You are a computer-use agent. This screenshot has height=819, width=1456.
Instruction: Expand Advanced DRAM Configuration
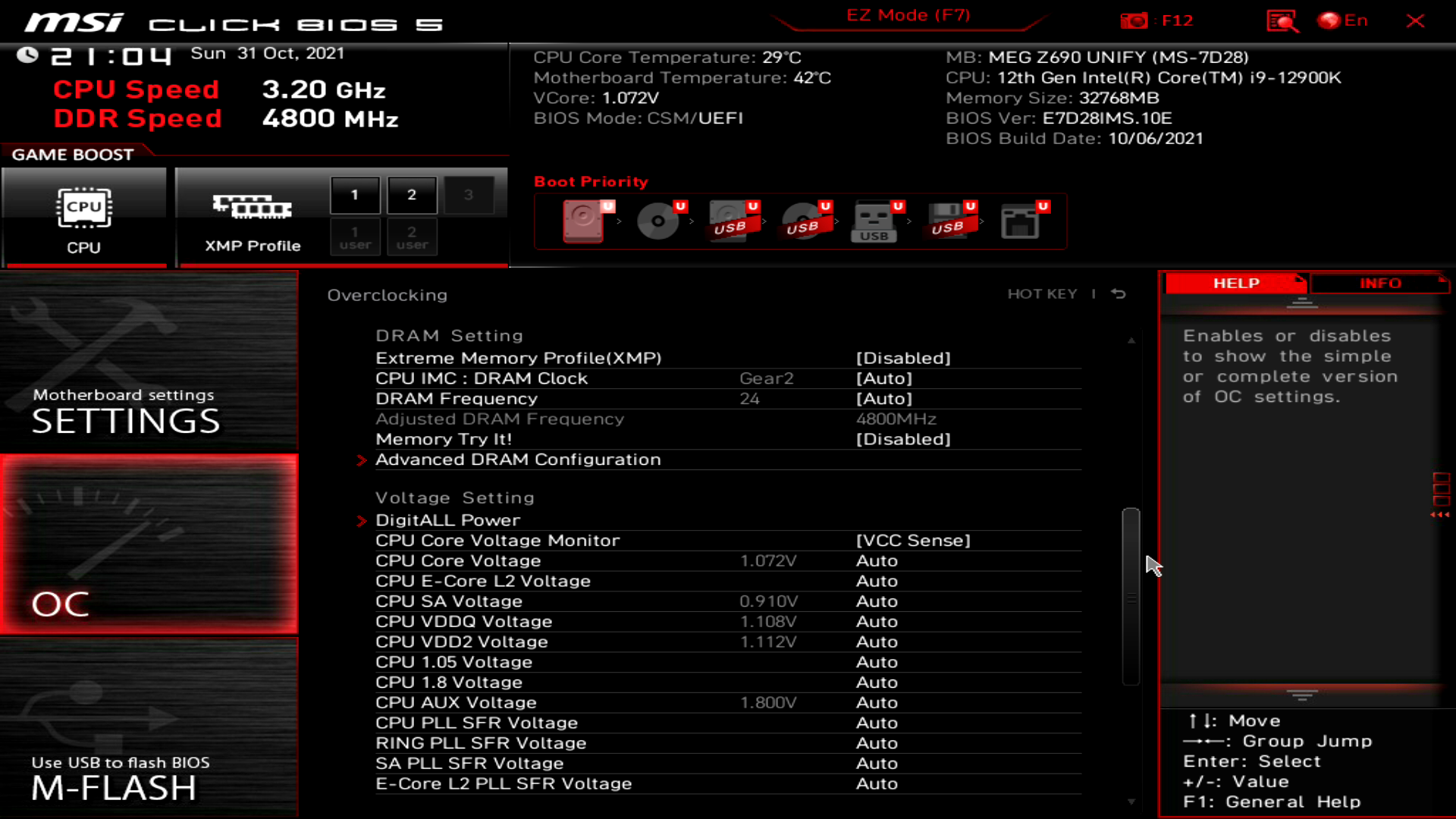518,460
